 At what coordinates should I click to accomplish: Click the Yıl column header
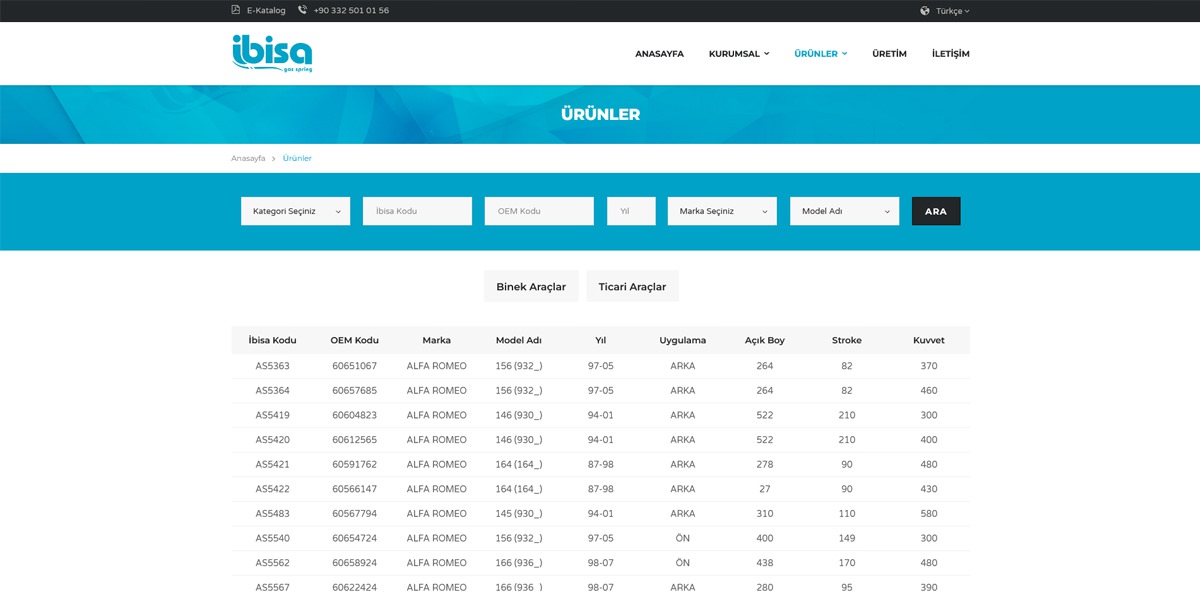point(601,340)
